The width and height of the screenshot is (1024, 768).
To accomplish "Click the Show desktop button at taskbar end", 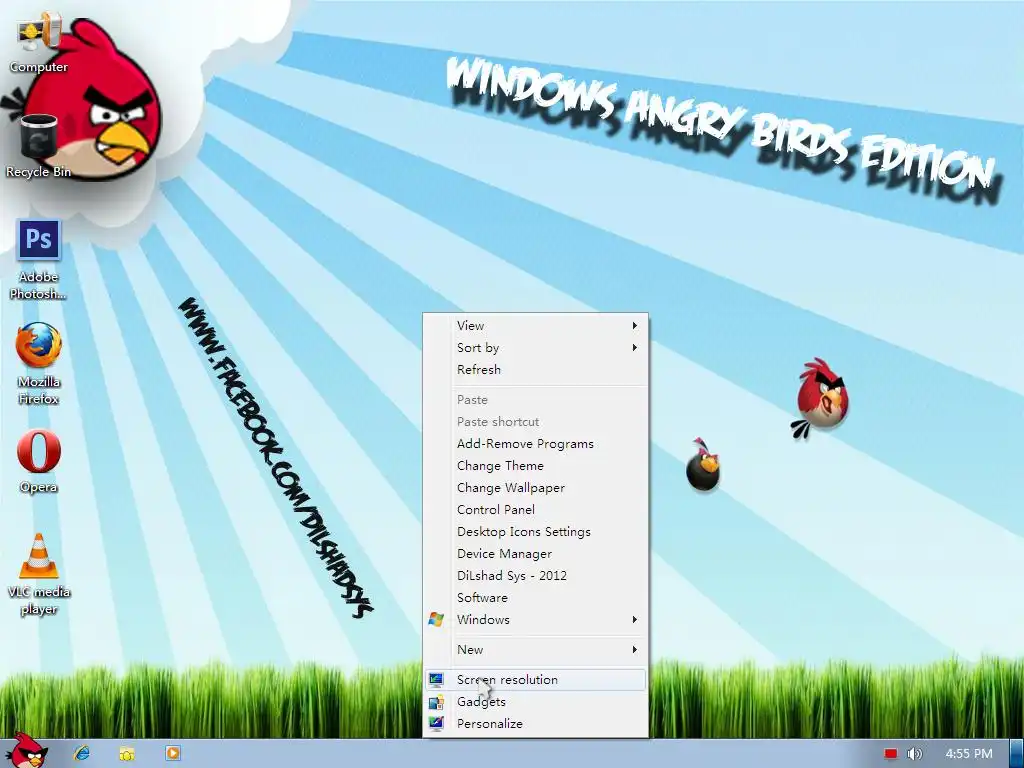I will click(1017, 754).
